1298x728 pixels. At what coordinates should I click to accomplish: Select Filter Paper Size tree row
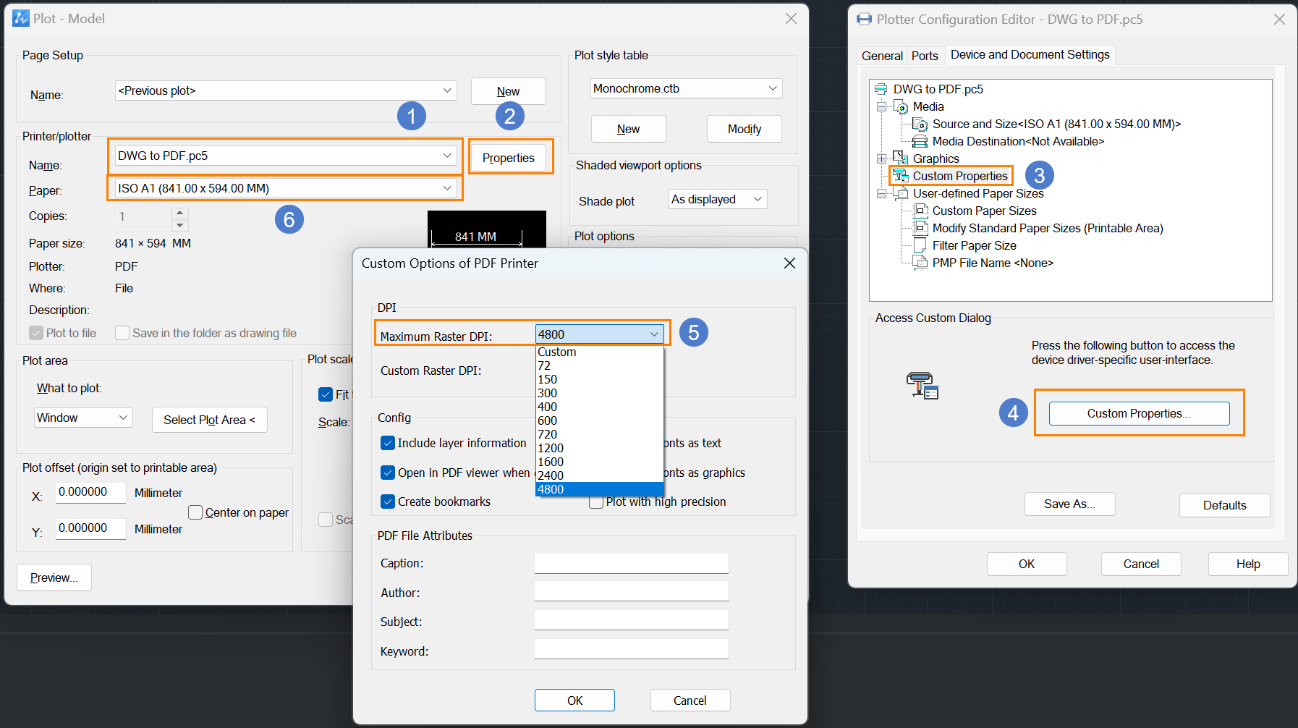974,246
